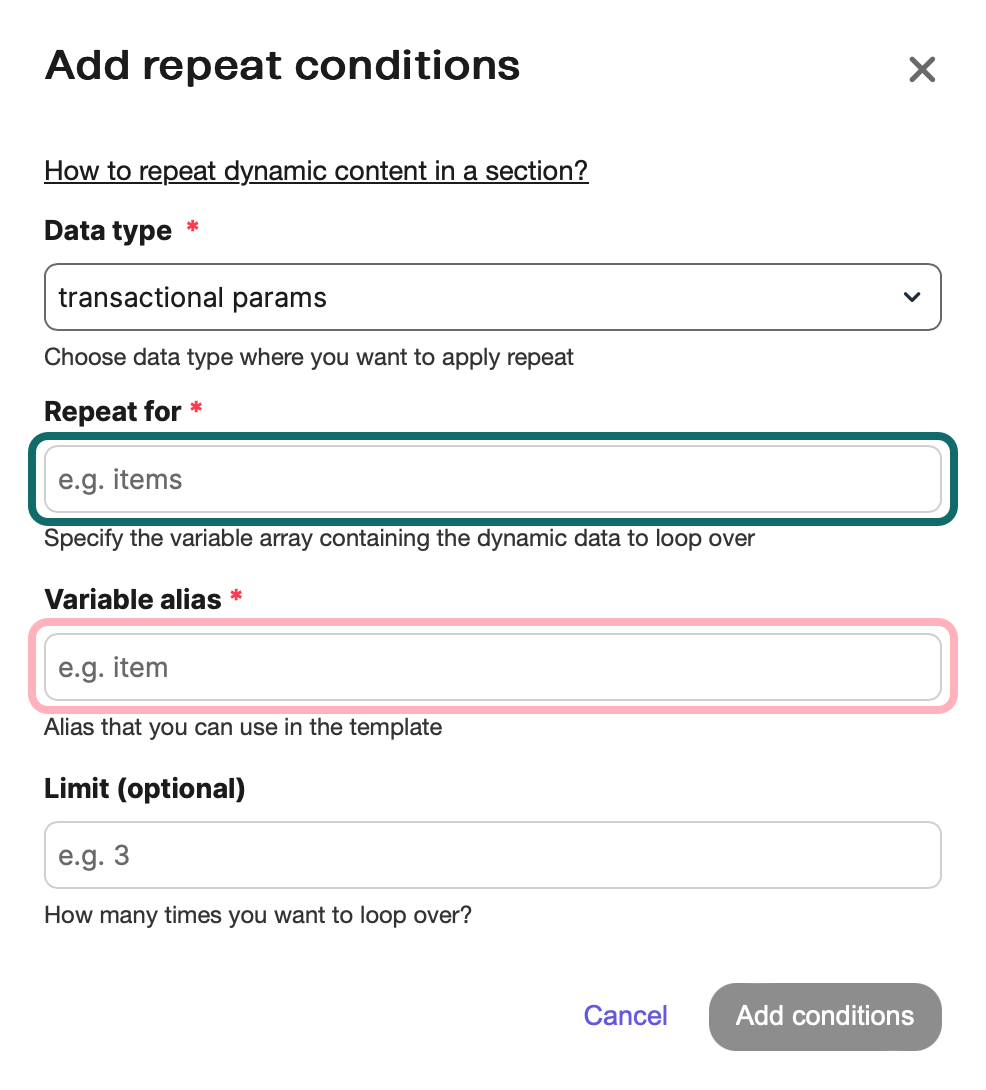Screen dimensions: 986x1090
Task: Click the 'Limit (optional)' field label
Action: 145,788
